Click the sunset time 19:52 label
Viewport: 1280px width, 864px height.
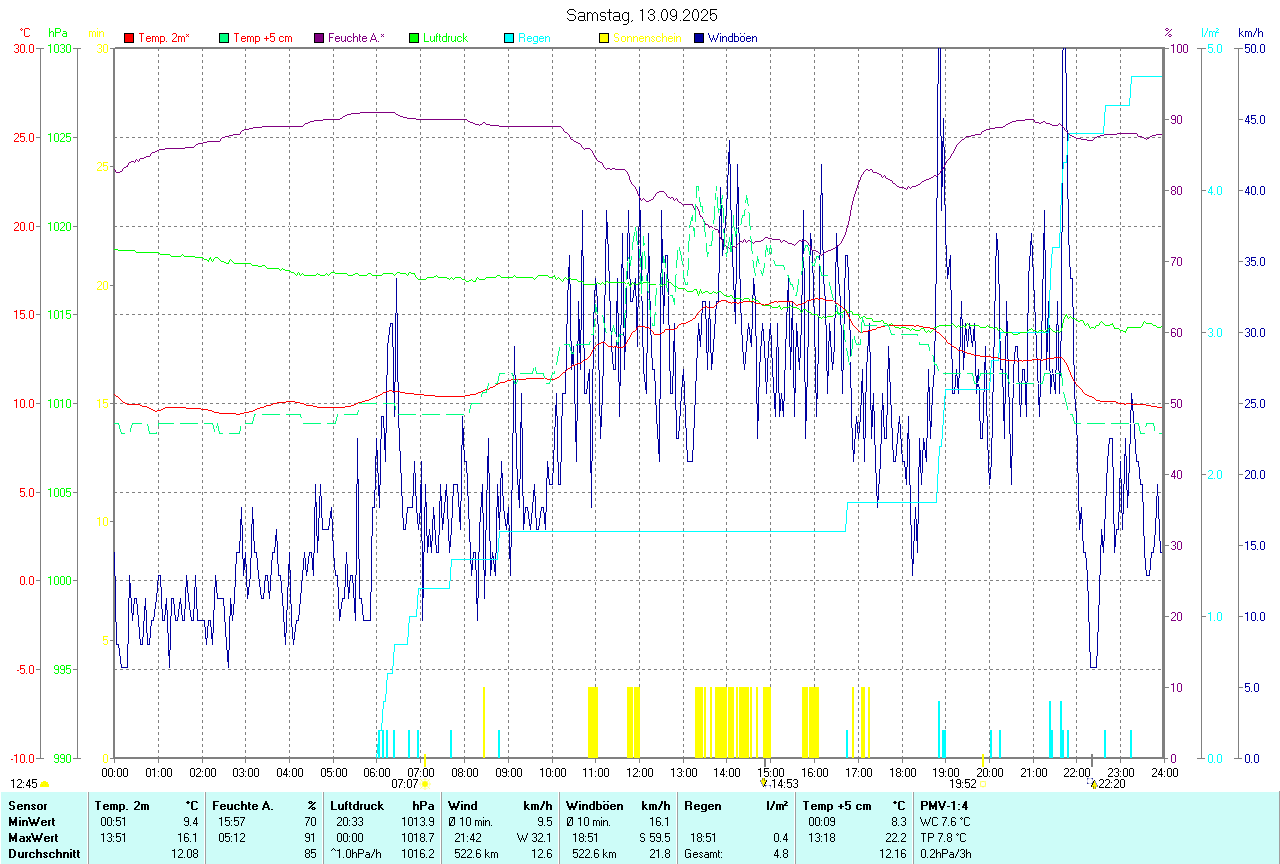pos(962,784)
